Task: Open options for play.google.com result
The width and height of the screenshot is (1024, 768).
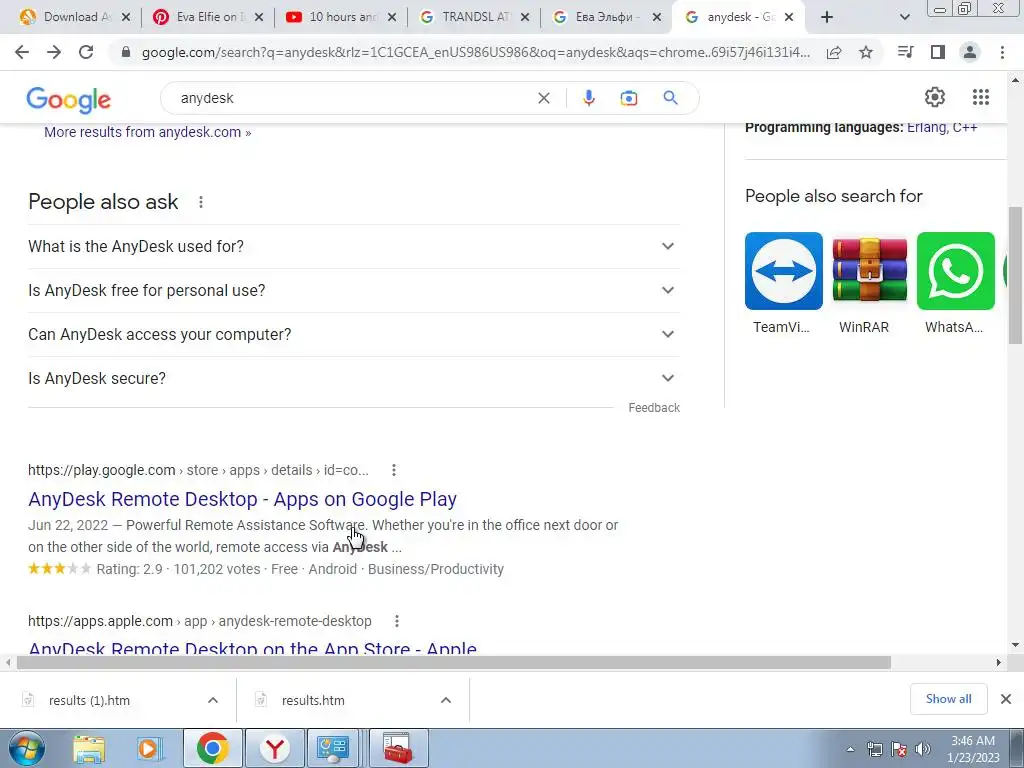Action: (394, 470)
